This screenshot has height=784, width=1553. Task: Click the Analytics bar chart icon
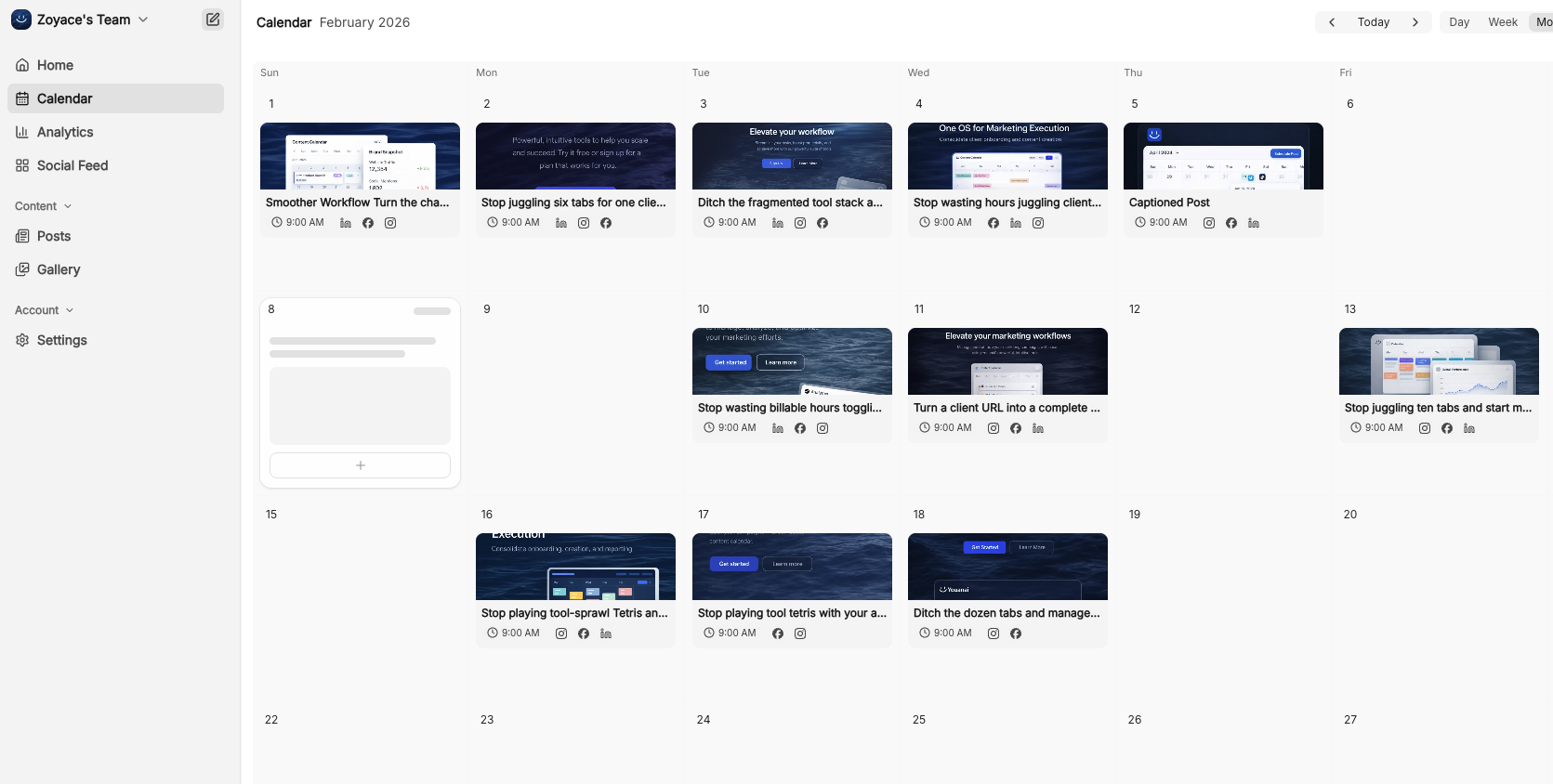[22, 132]
